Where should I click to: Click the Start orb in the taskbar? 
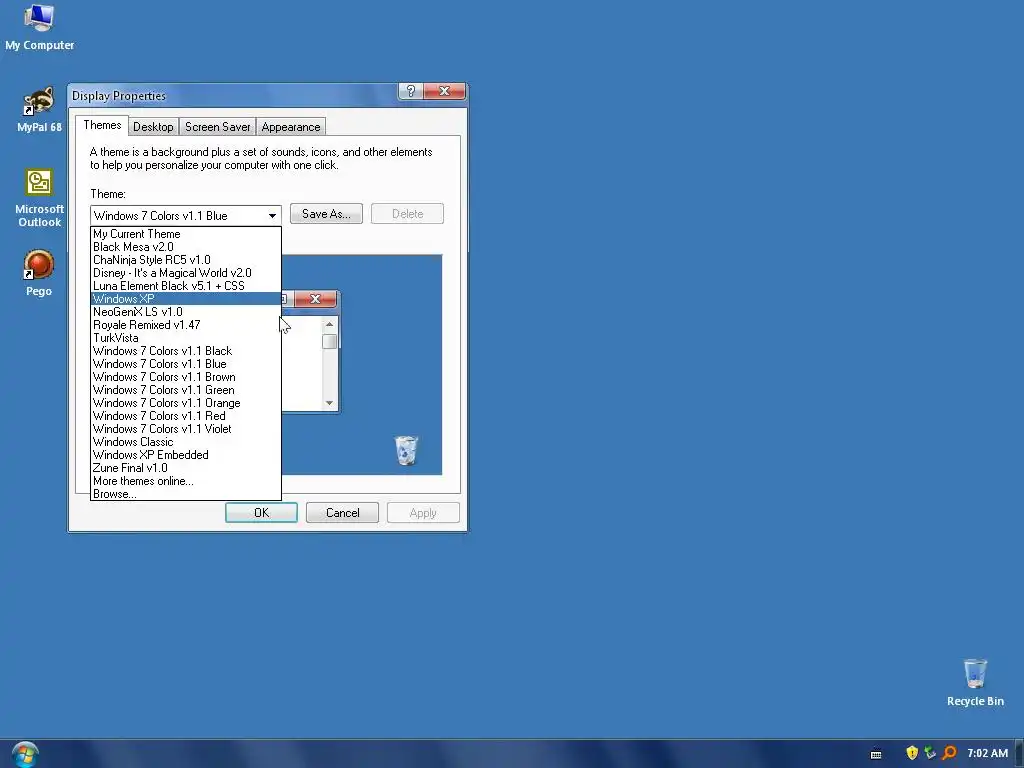[25, 754]
